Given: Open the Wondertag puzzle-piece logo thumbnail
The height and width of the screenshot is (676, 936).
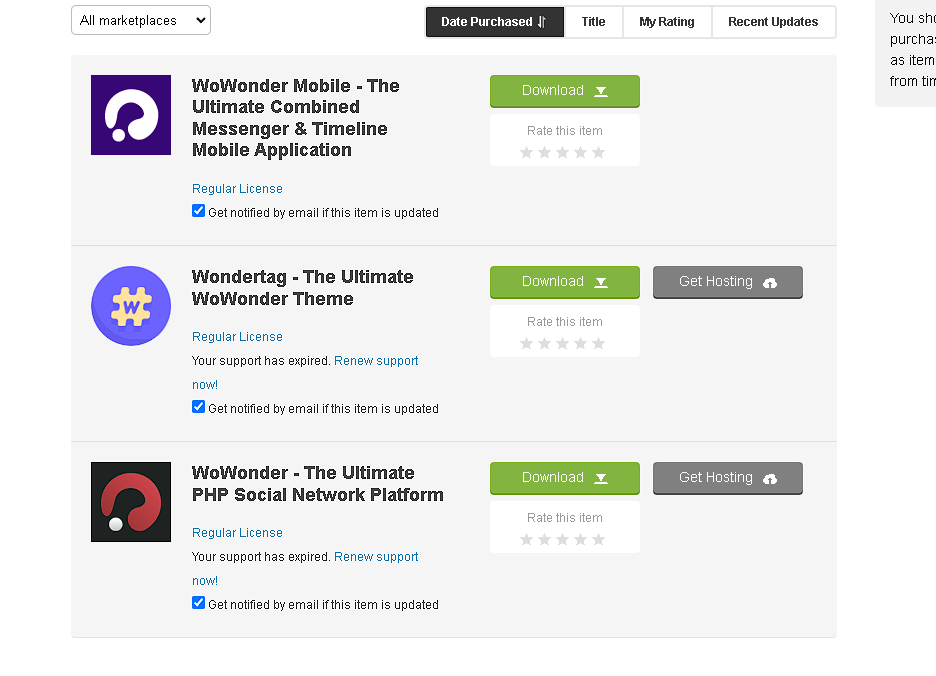Looking at the screenshot, I should click(131, 306).
